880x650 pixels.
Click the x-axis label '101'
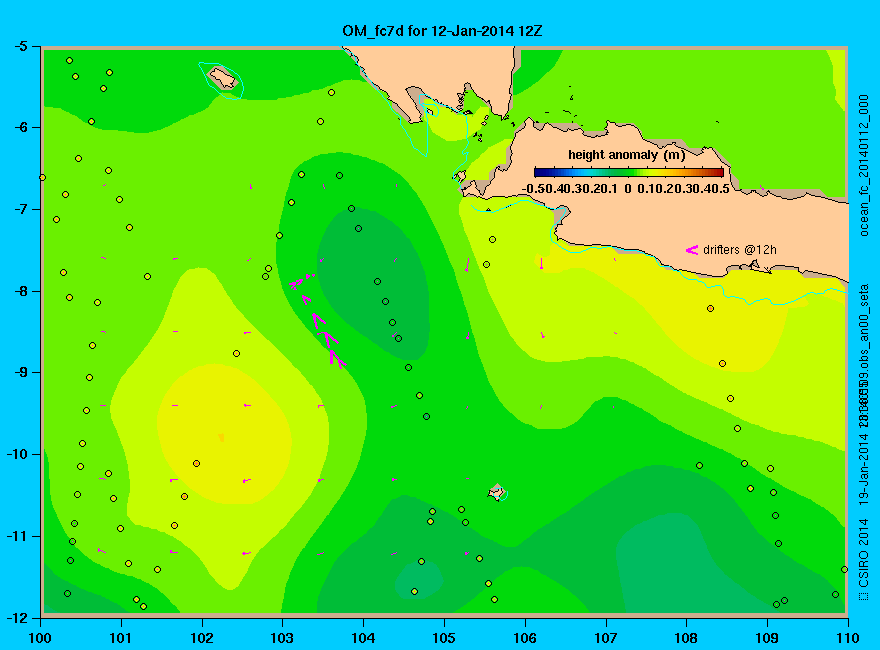[x=121, y=638]
